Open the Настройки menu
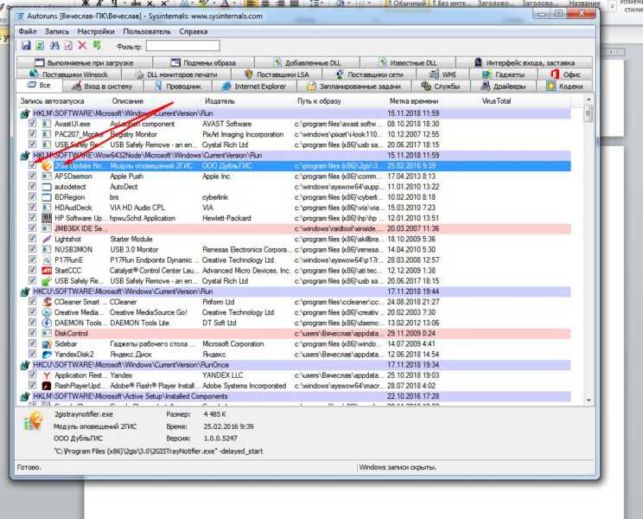This screenshot has width=643, height=519. (x=96, y=32)
